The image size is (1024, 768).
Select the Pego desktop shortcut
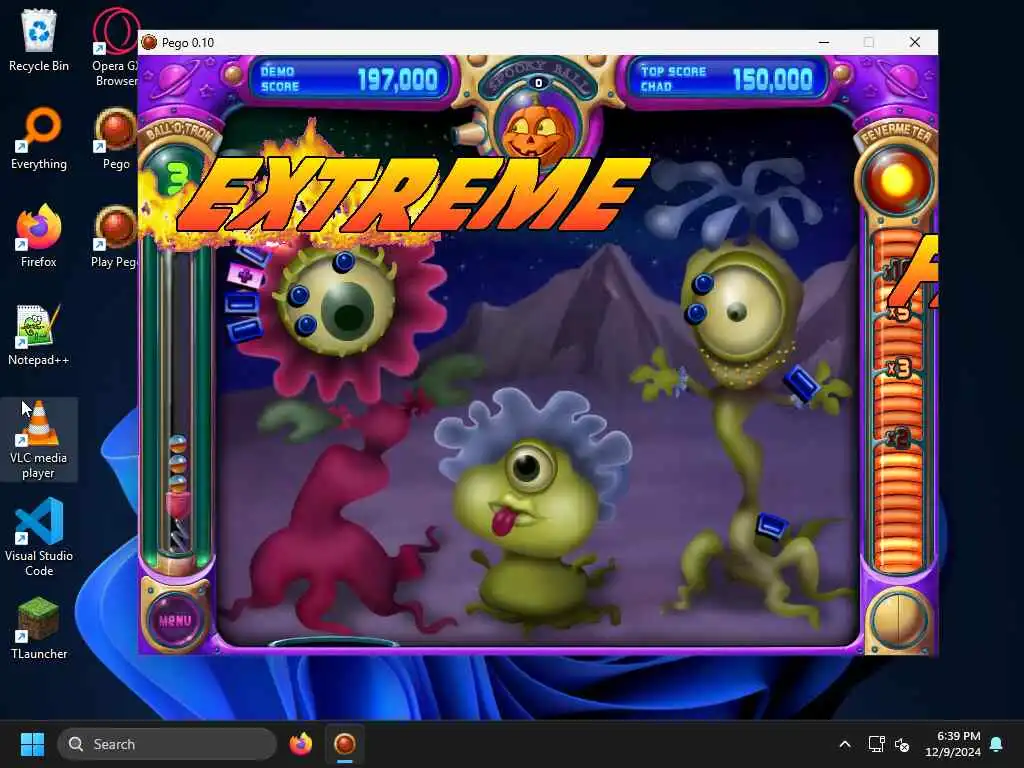tap(116, 138)
